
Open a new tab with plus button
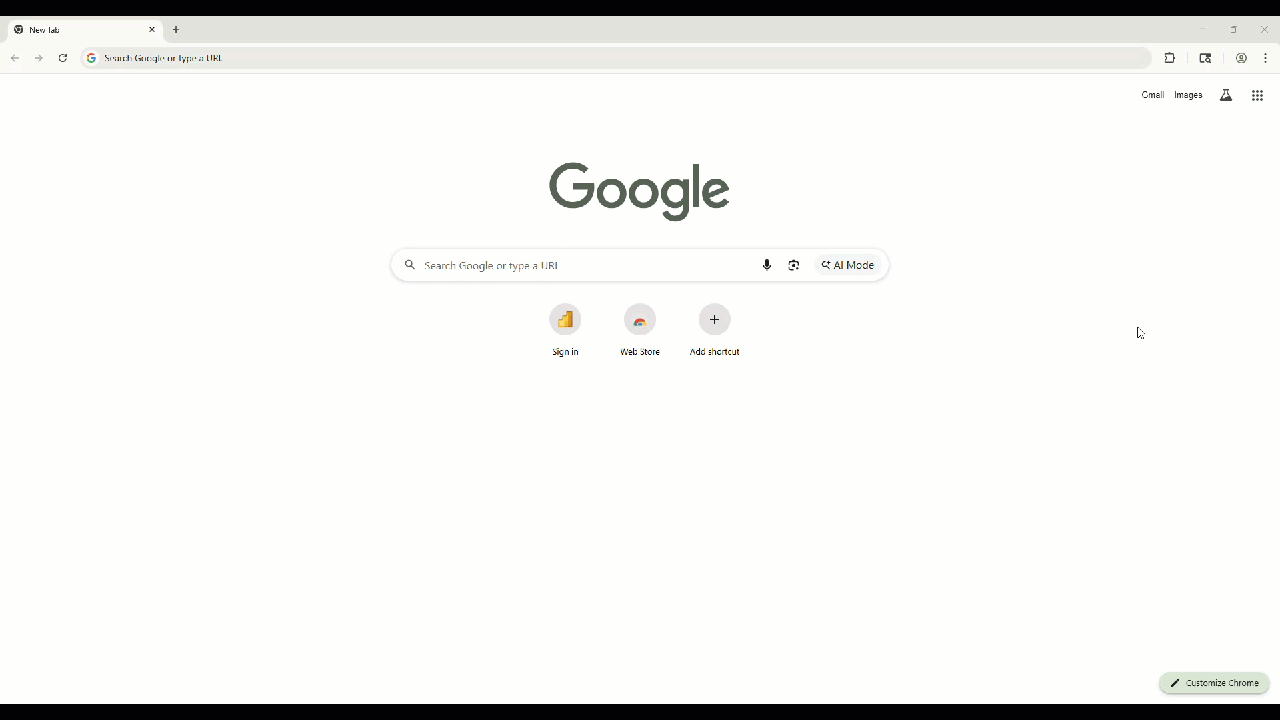pyautogui.click(x=176, y=30)
